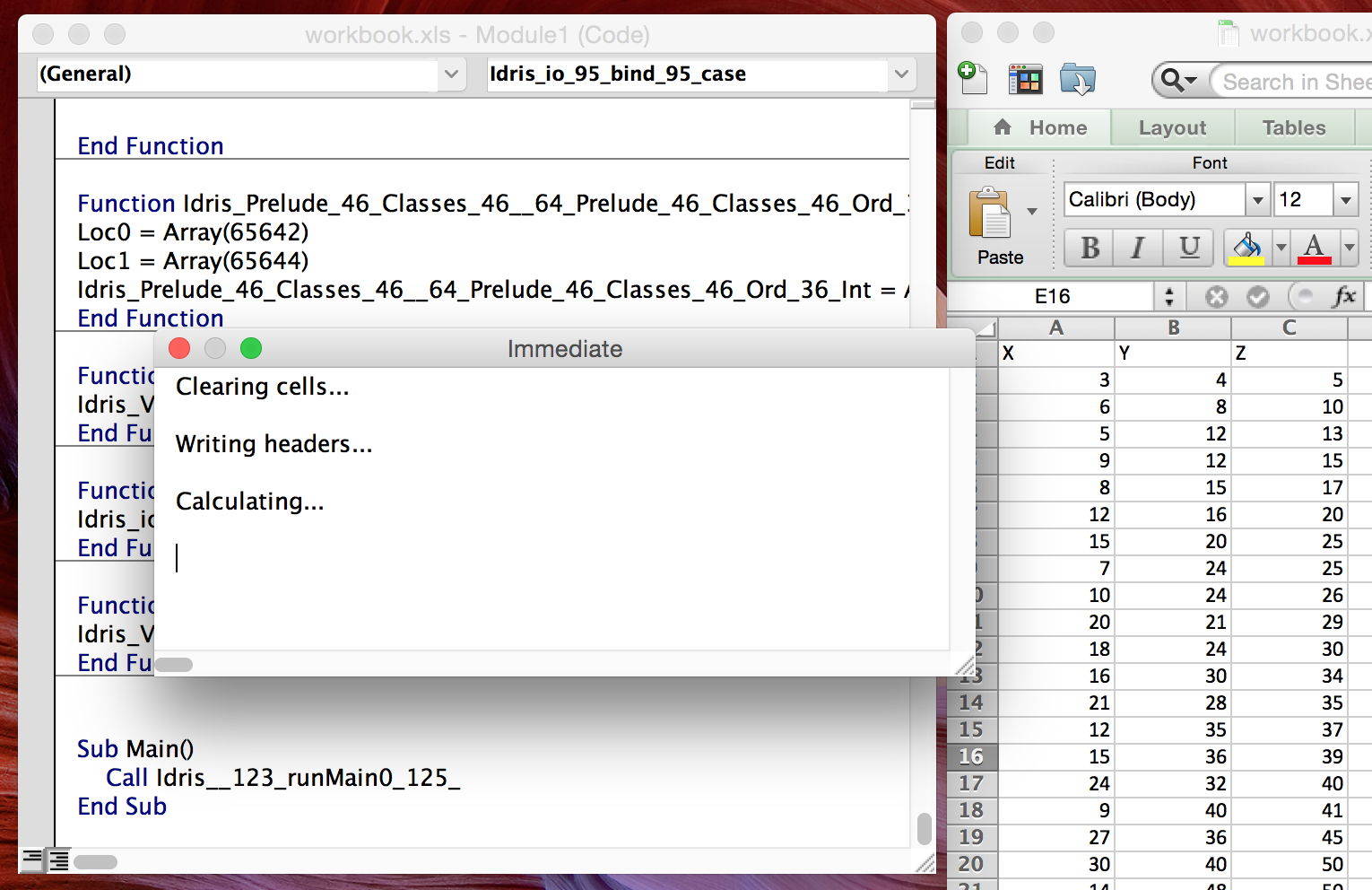This screenshot has width=1372, height=890.
Task: Click the Open folder icon in Excel toolbar
Action: [1078, 79]
